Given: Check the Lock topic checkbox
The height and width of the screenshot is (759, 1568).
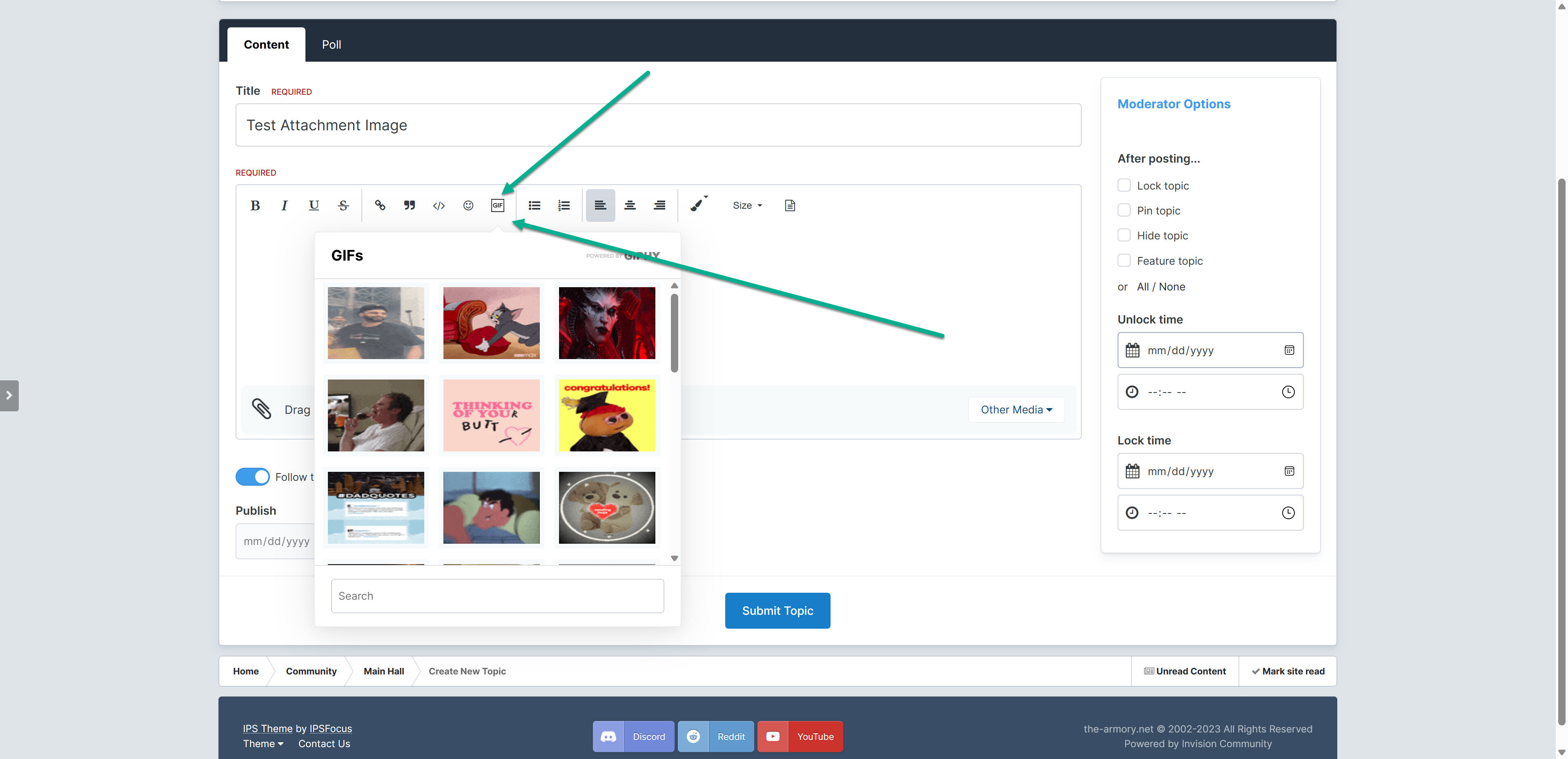Looking at the screenshot, I should (x=1124, y=185).
